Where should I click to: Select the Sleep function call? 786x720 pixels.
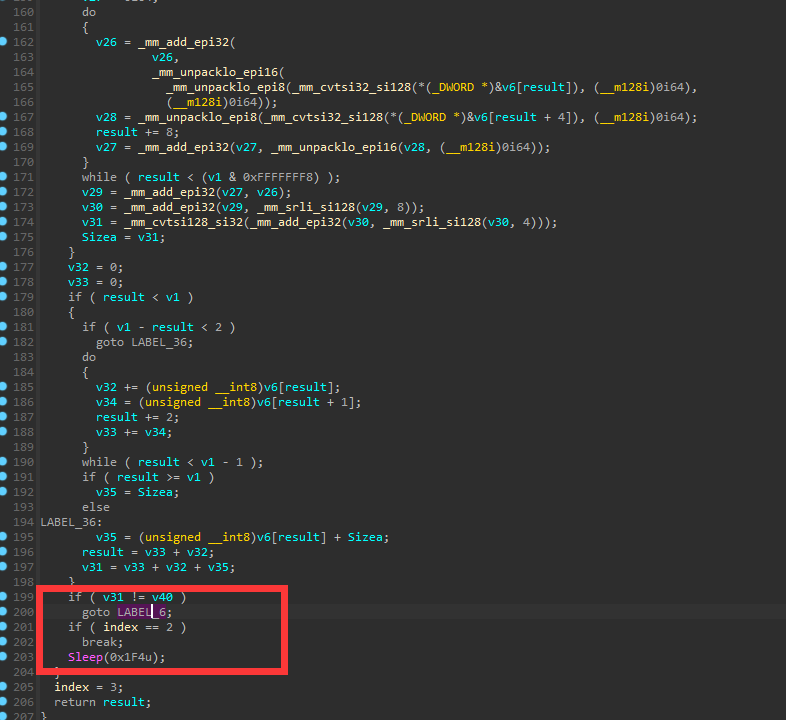tap(87, 657)
